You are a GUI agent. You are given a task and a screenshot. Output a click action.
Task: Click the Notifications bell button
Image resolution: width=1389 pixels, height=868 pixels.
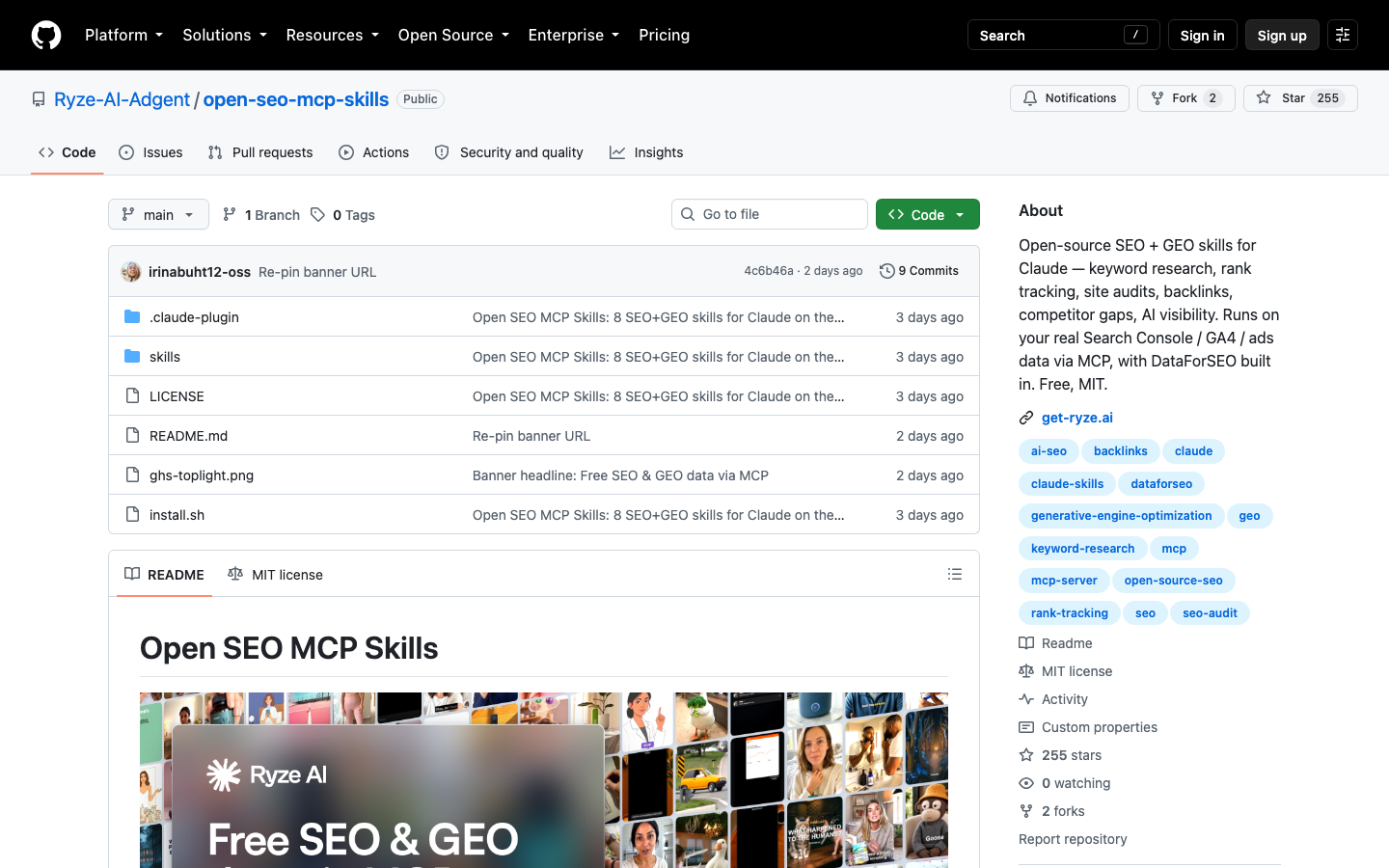1070,98
